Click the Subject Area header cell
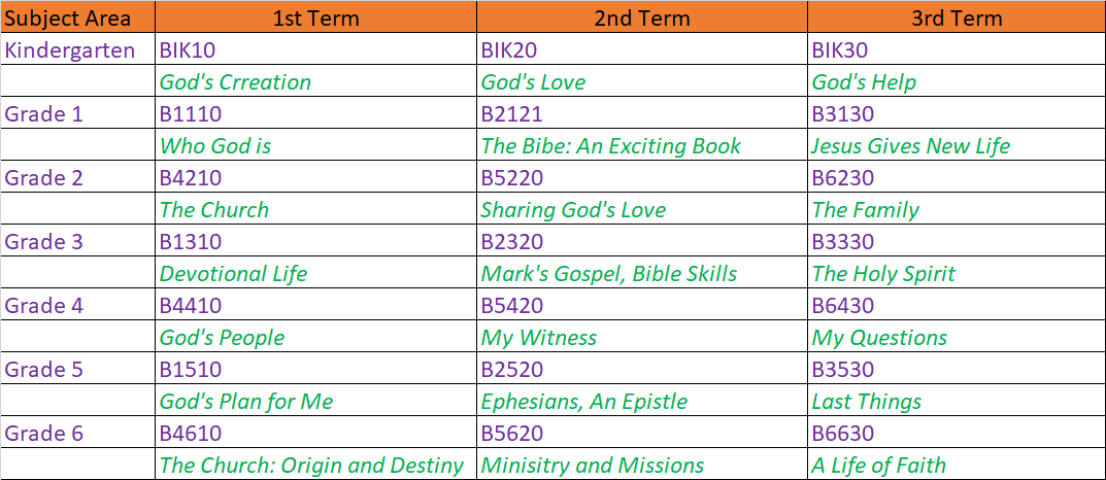This screenshot has height=480, width=1106. [x=68, y=17]
